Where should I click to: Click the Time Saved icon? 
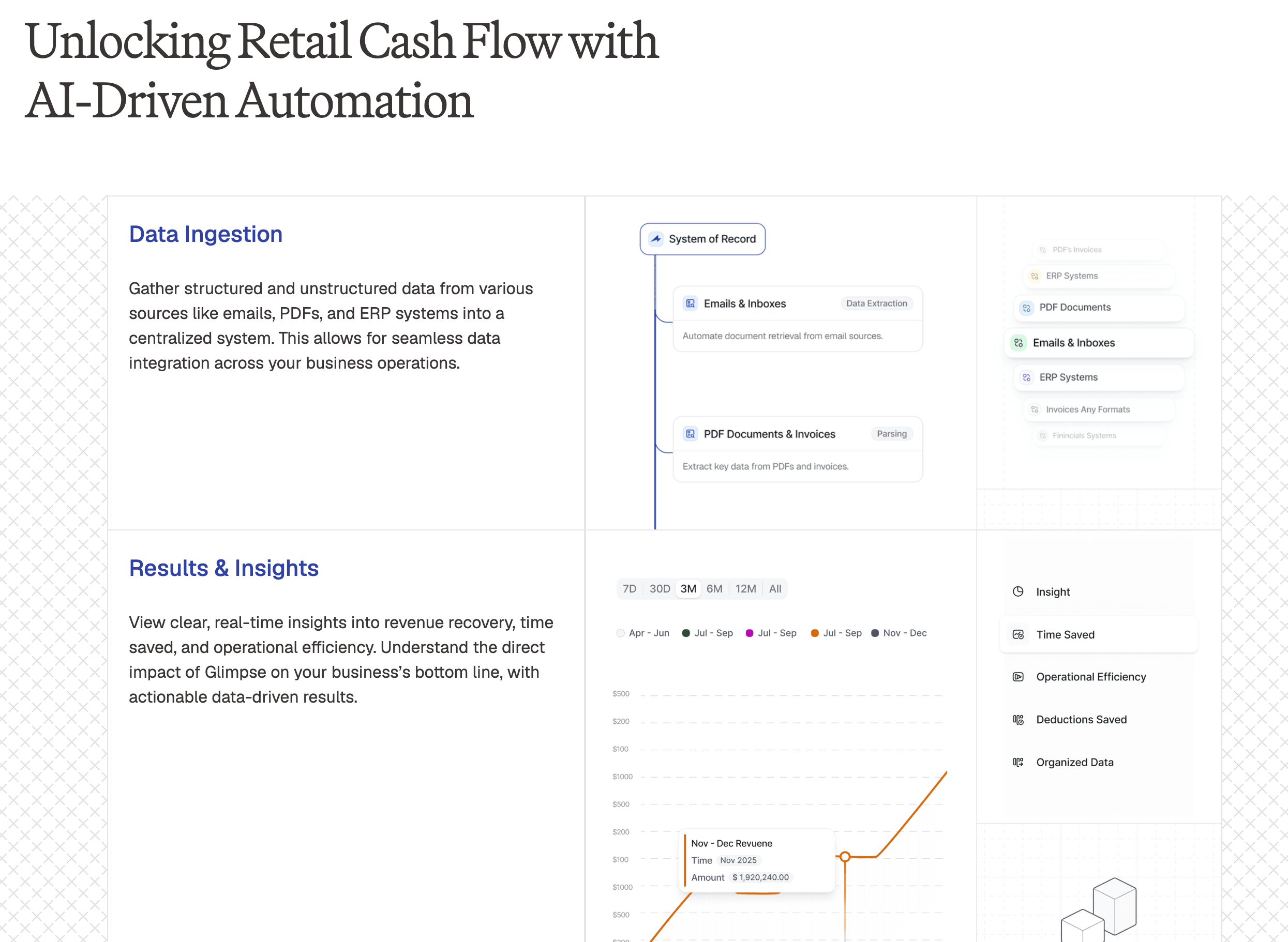1018,634
